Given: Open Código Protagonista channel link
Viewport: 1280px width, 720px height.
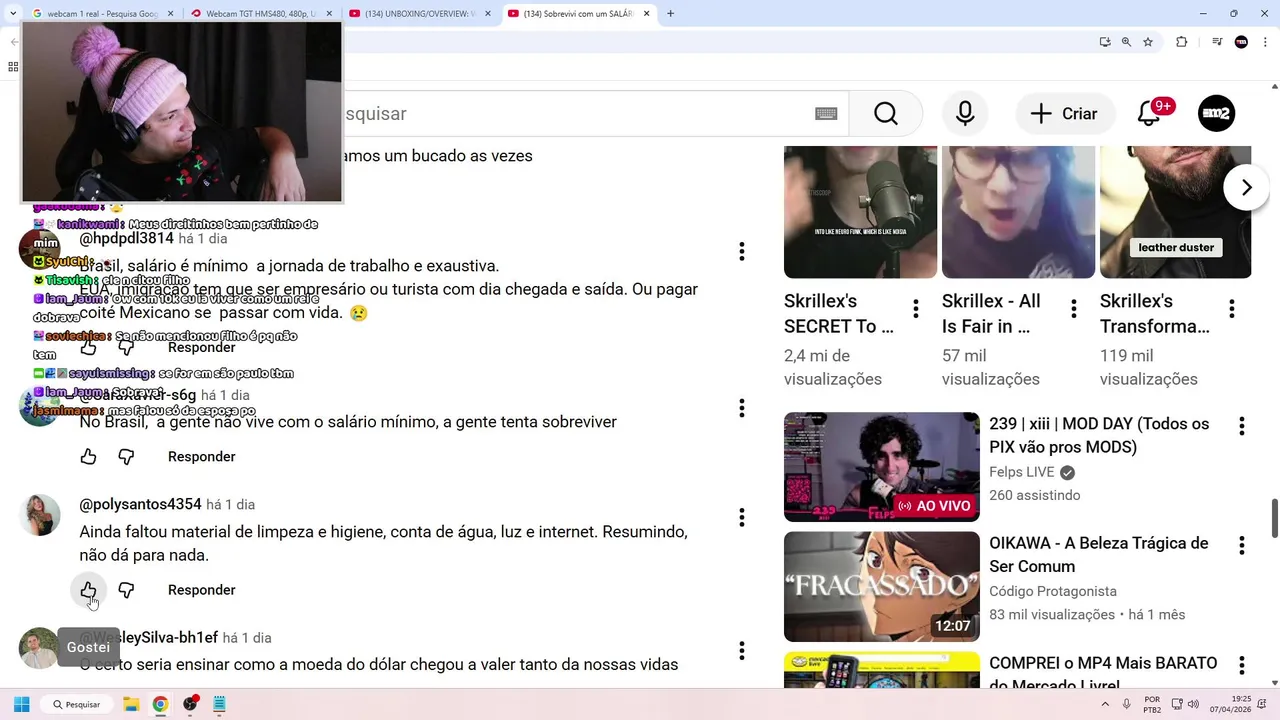Looking at the screenshot, I should pos(1053,591).
